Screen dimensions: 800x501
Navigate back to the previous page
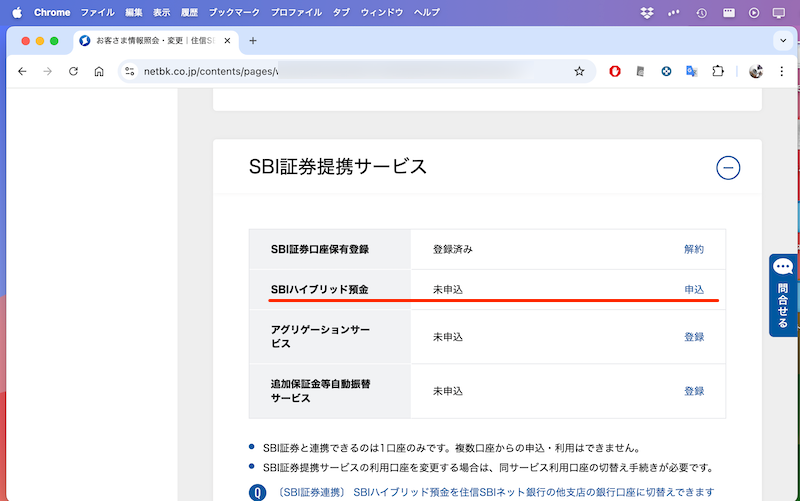coord(22,72)
